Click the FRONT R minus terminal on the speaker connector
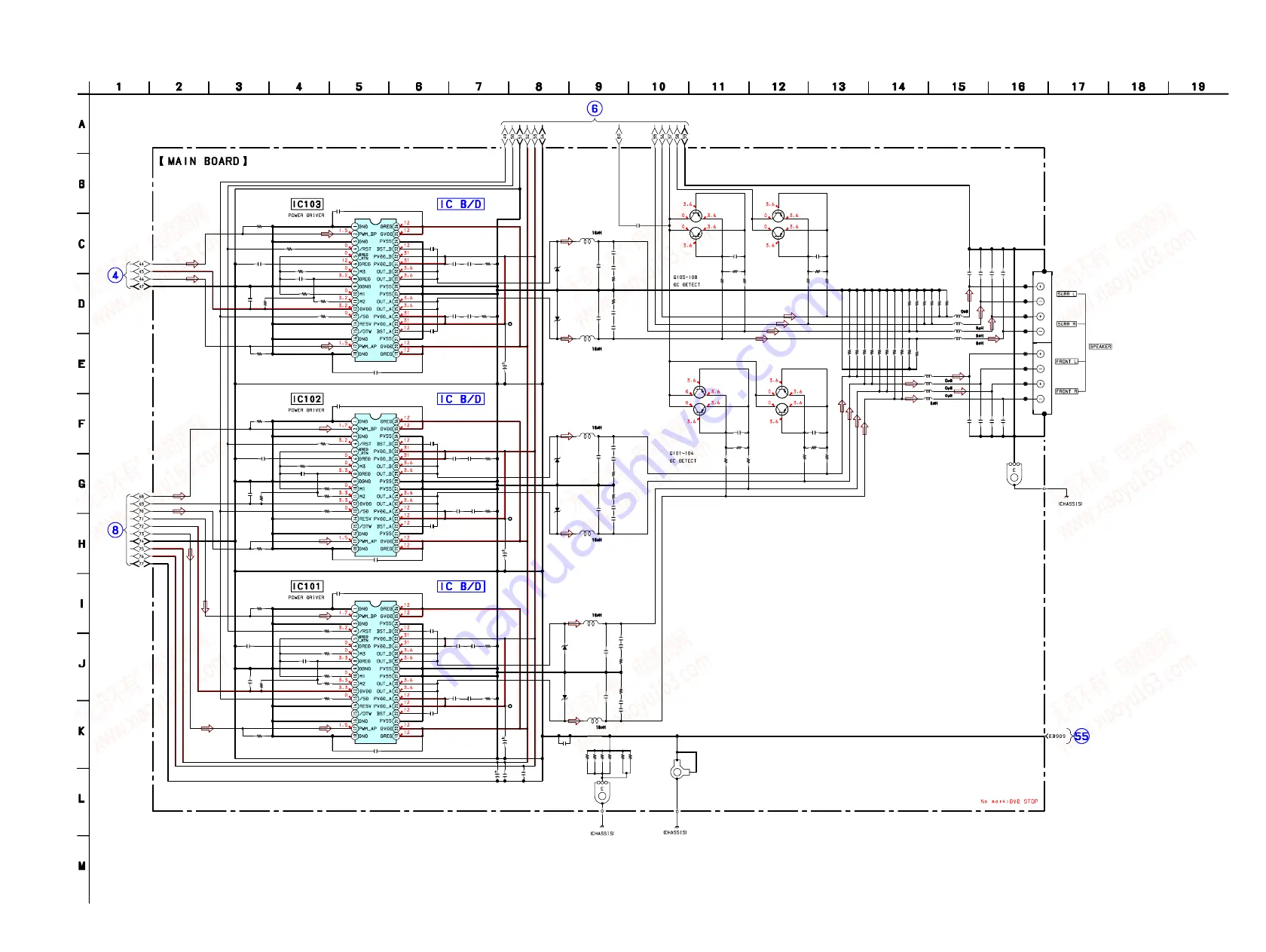 pos(1041,399)
